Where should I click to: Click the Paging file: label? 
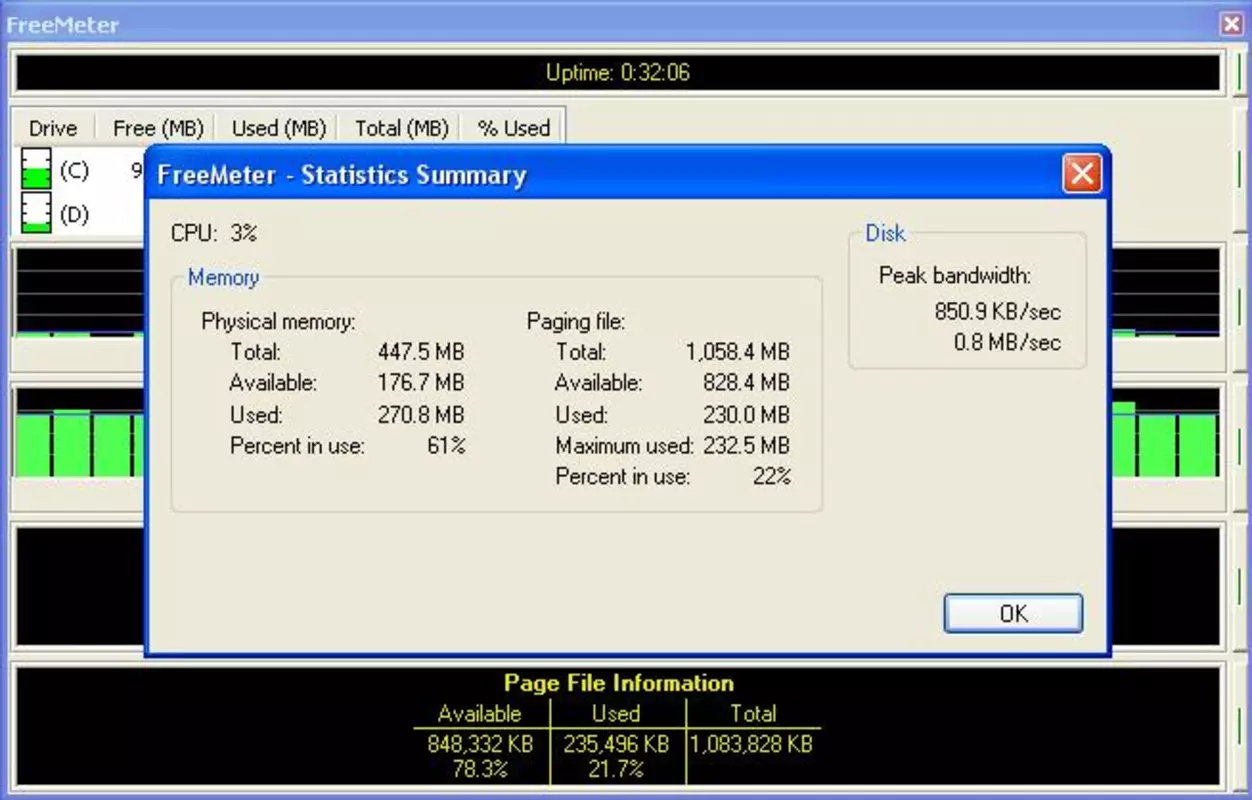point(576,321)
